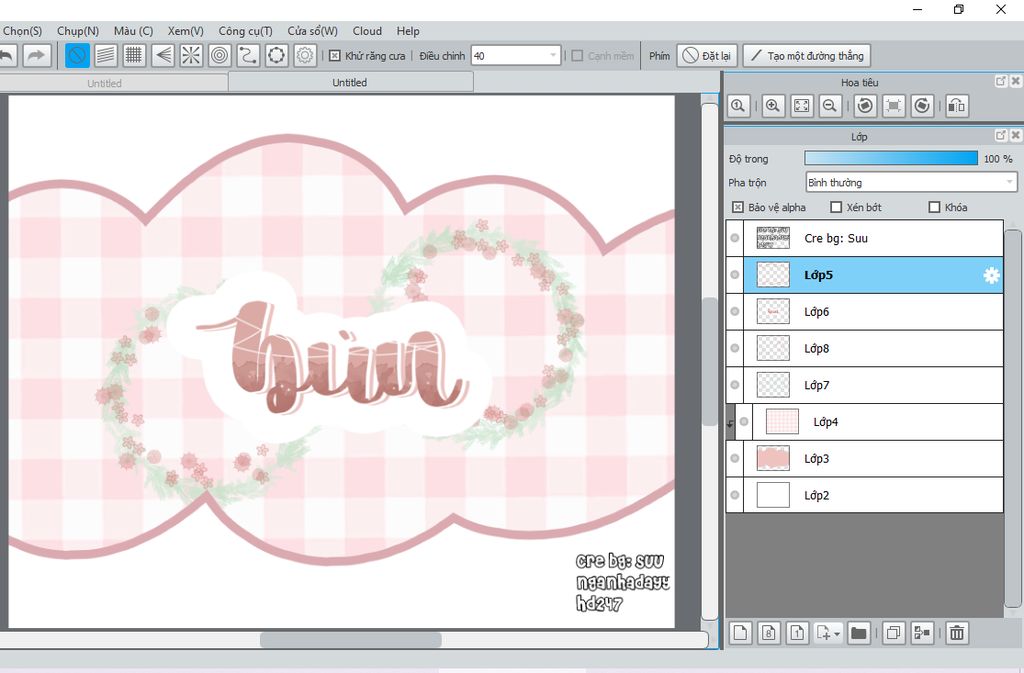The height and width of the screenshot is (673, 1024).
Task: Click the Lớp3 layer thumbnail
Action: click(x=773, y=459)
